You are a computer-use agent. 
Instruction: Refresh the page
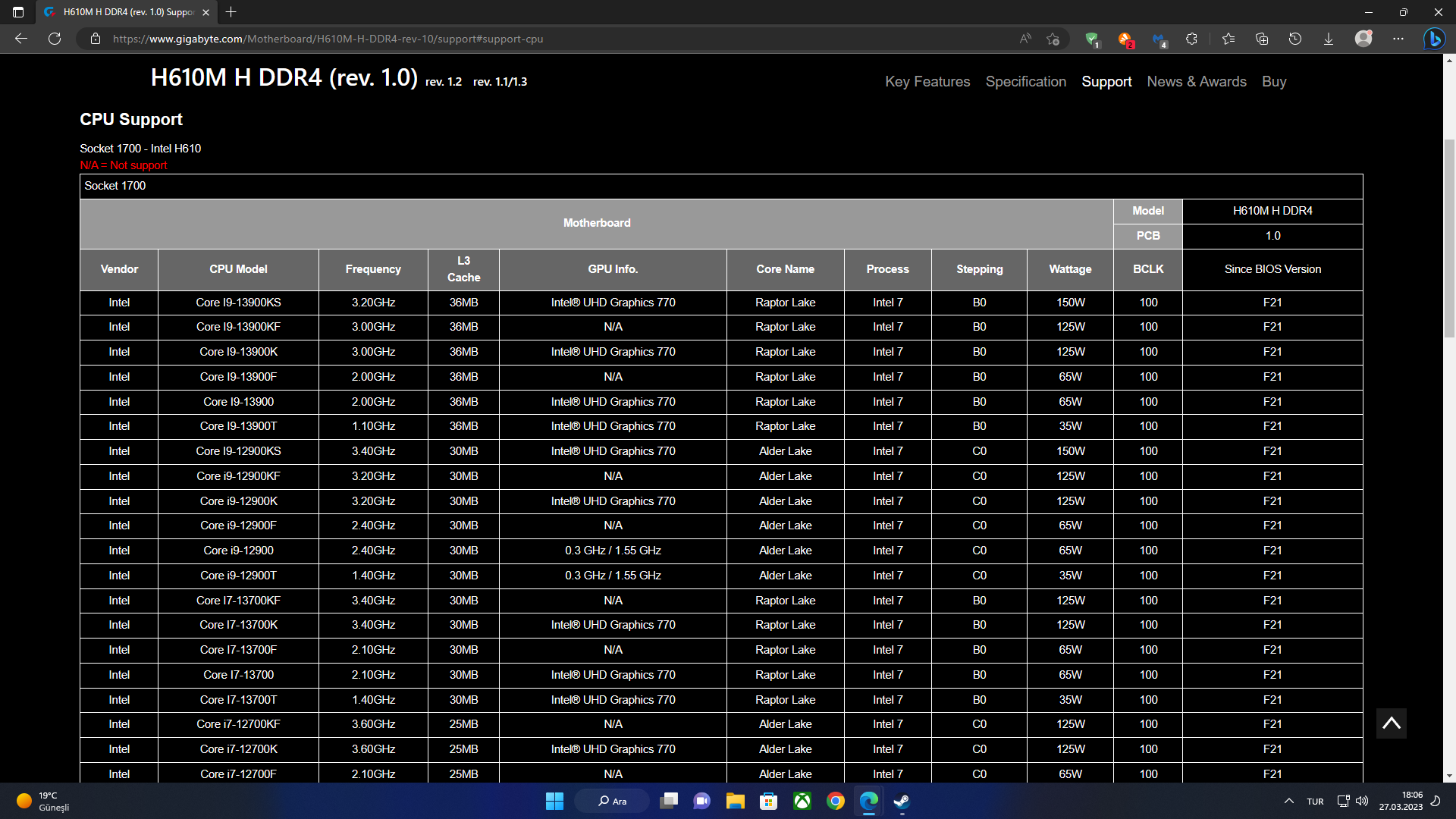(x=55, y=39)
